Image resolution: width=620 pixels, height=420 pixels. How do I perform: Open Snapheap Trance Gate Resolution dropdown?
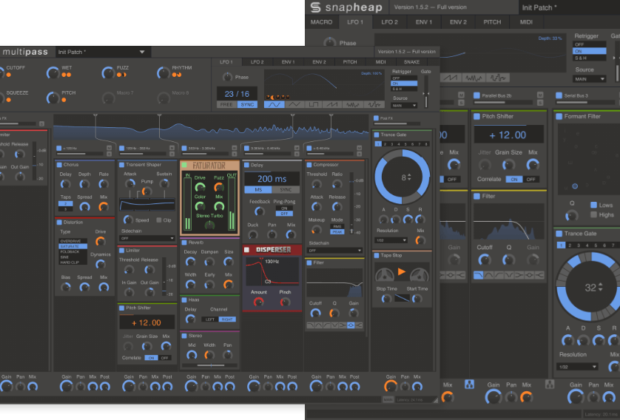pos(577,367)
